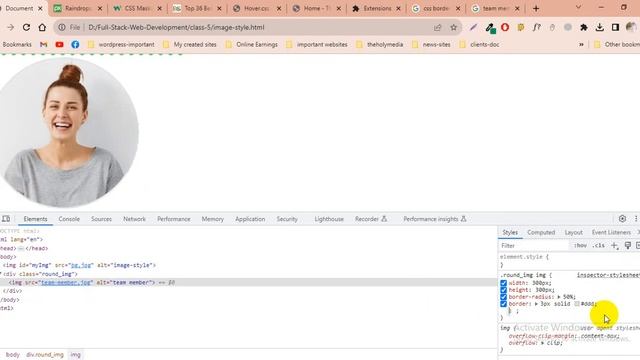The height and width of the screenshot is (360, 640).
Task: Open the My created sites bookmarks folder
Action: (x=189, y=44)
